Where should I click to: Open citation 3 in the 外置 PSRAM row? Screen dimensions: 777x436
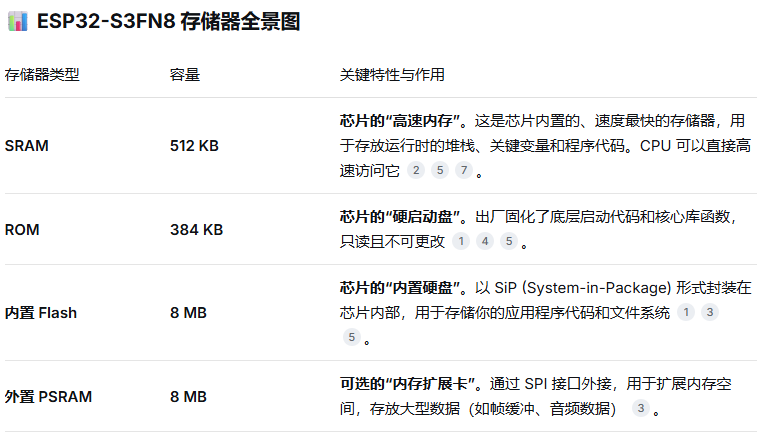(640, 409)
